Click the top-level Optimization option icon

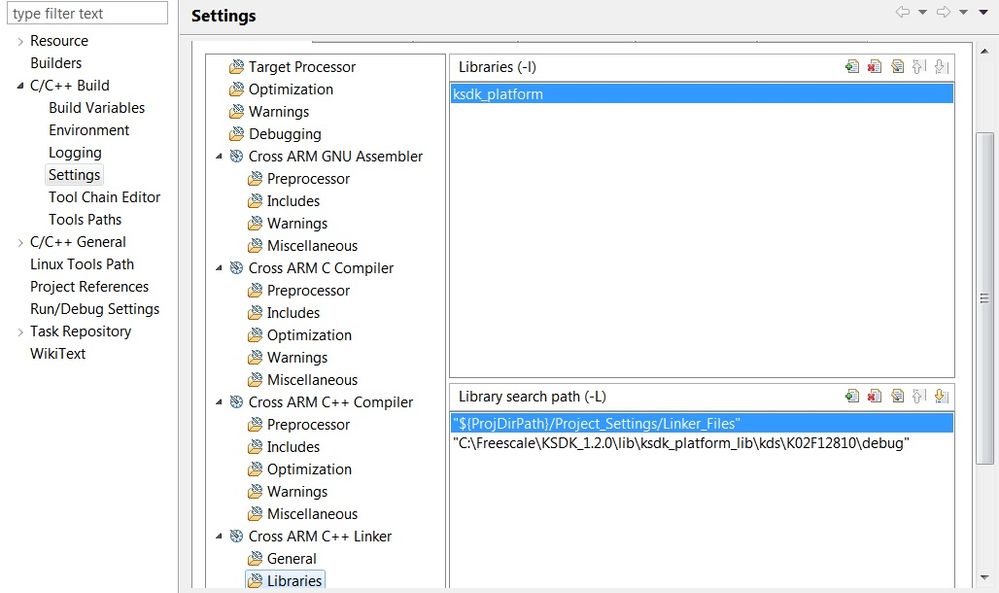point(236,89)
